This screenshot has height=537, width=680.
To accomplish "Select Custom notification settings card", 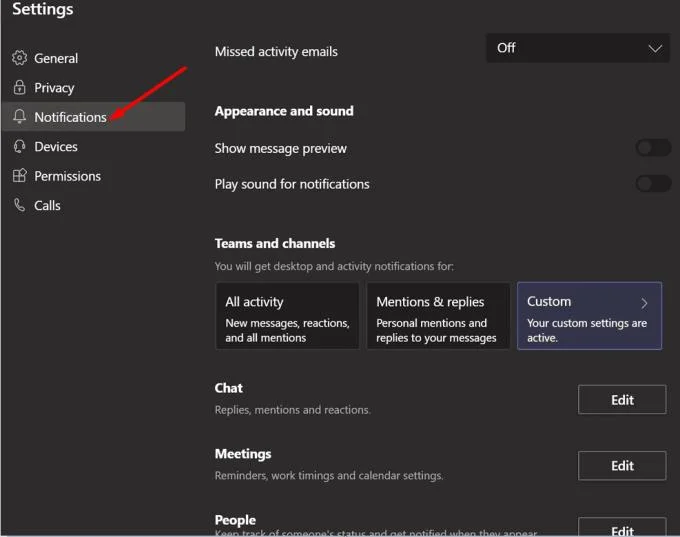I will point(589,316).
